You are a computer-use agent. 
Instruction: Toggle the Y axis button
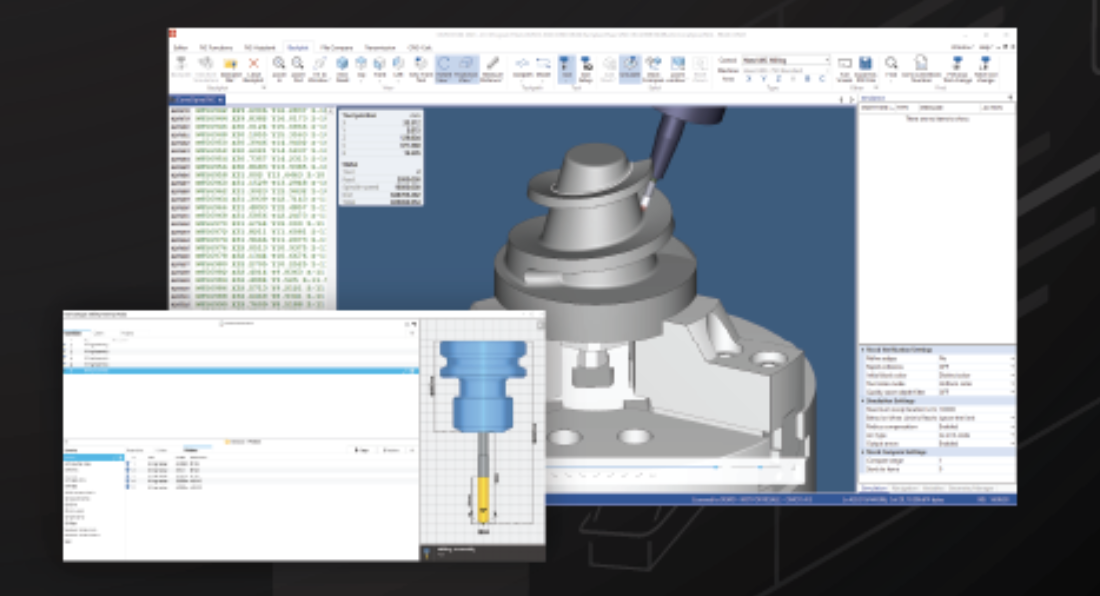[763, 79]
